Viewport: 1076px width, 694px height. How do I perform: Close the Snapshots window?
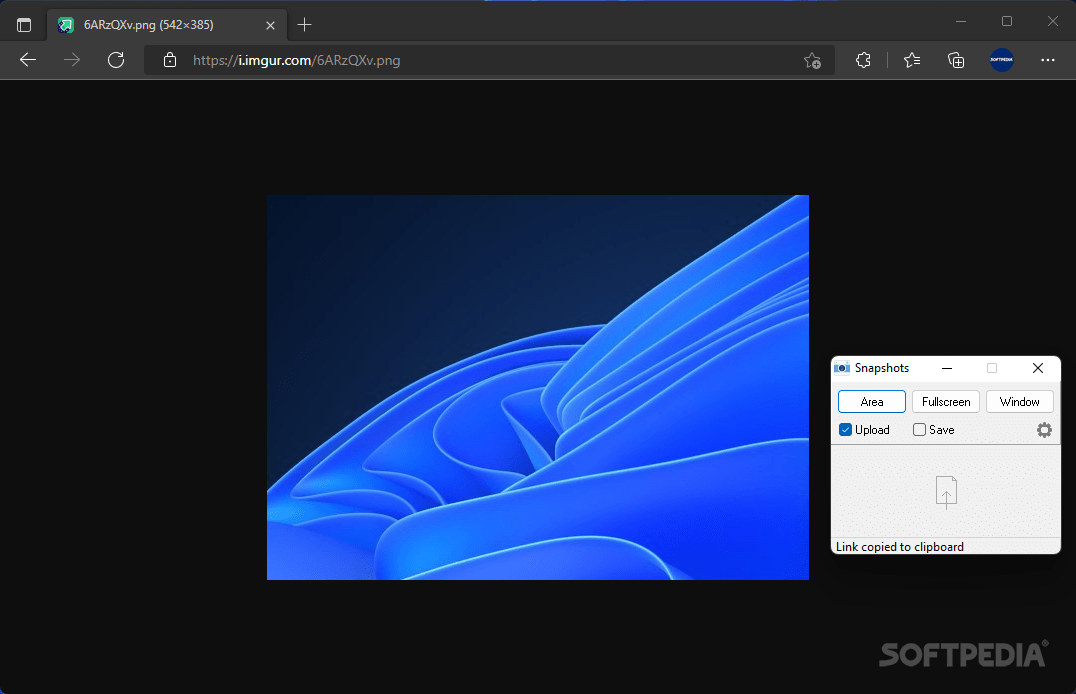tap(1038, 369)
